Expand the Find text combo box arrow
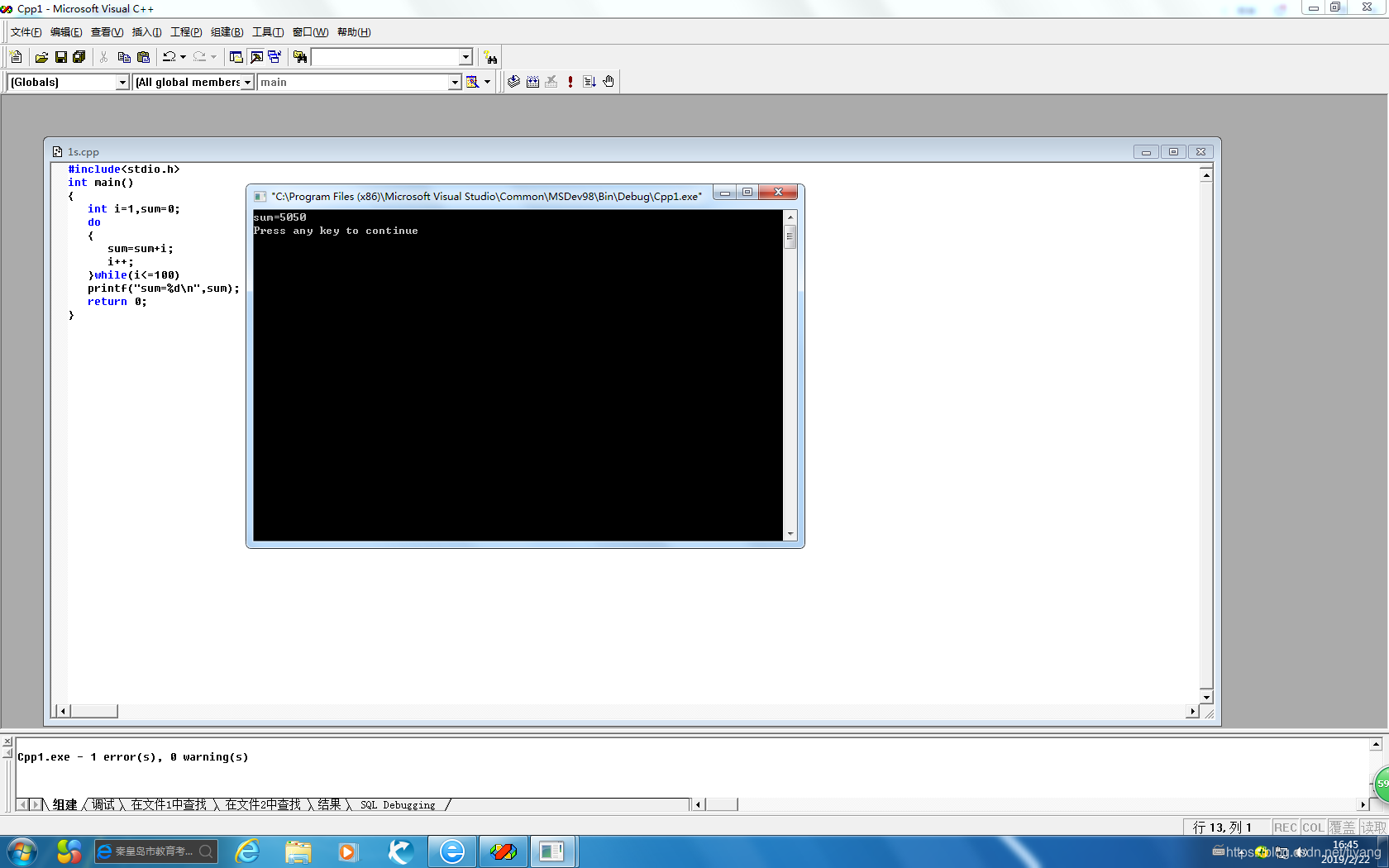This screenshot has width=1389, height=868. (x=465, y=57)
